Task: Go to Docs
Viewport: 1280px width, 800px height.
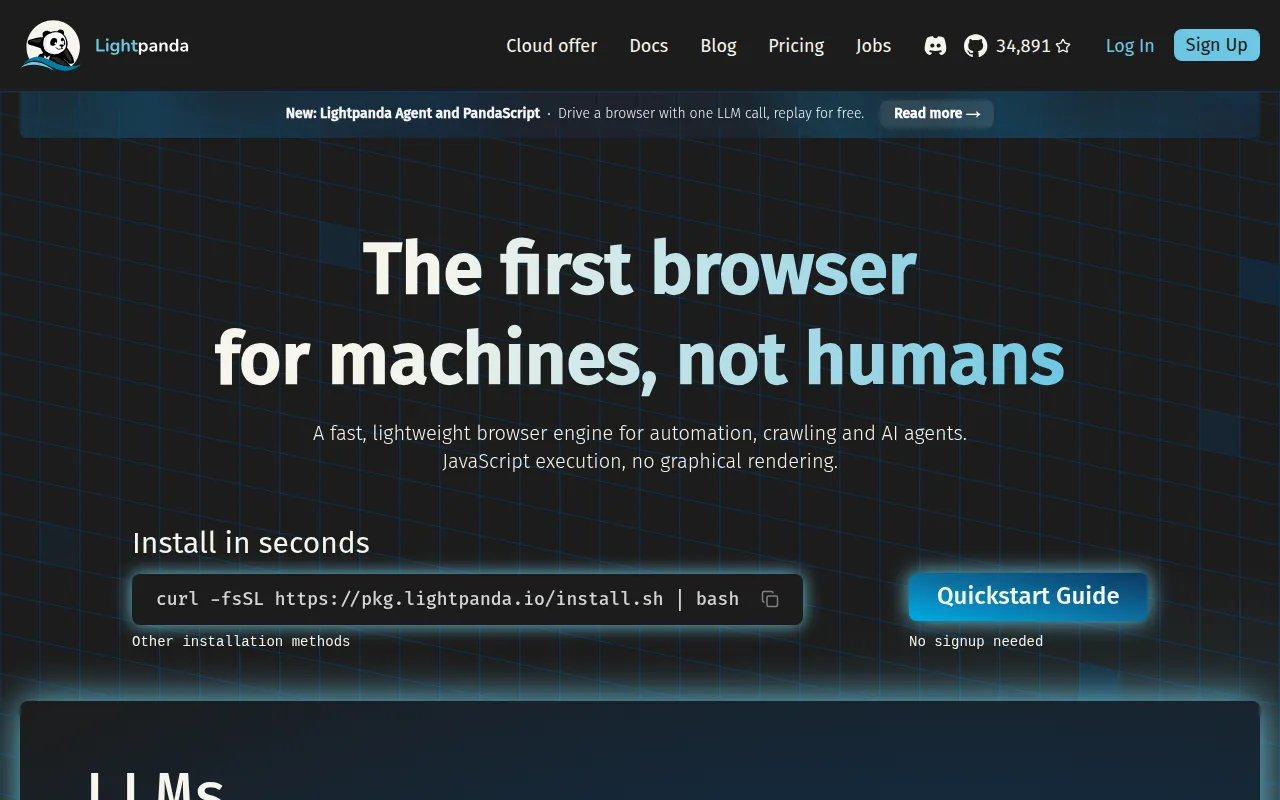Action: (x=649, y=46)
